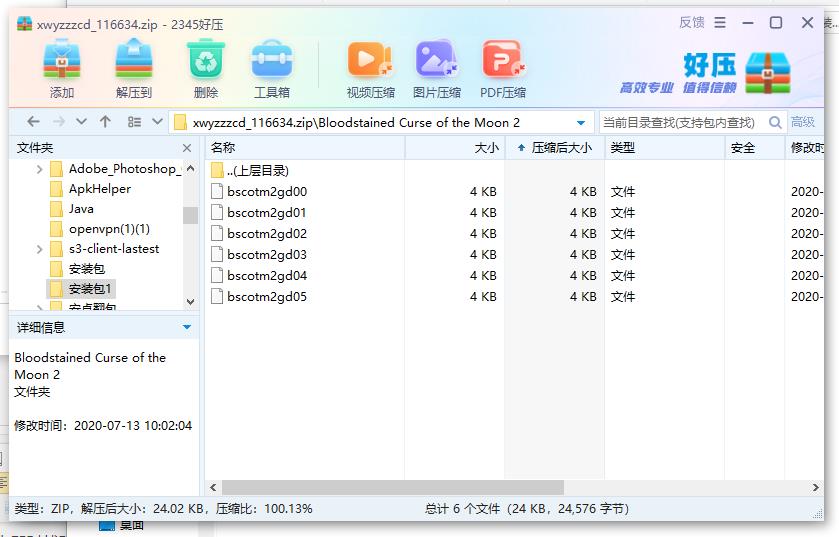The image size is (839, 537).
Task: Go back with the left arrow
Action: [33, 122]
